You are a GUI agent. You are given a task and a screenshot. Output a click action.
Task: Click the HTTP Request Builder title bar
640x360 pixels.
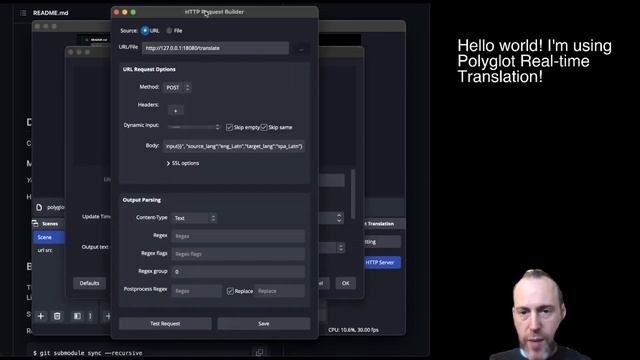pos(215,12)
